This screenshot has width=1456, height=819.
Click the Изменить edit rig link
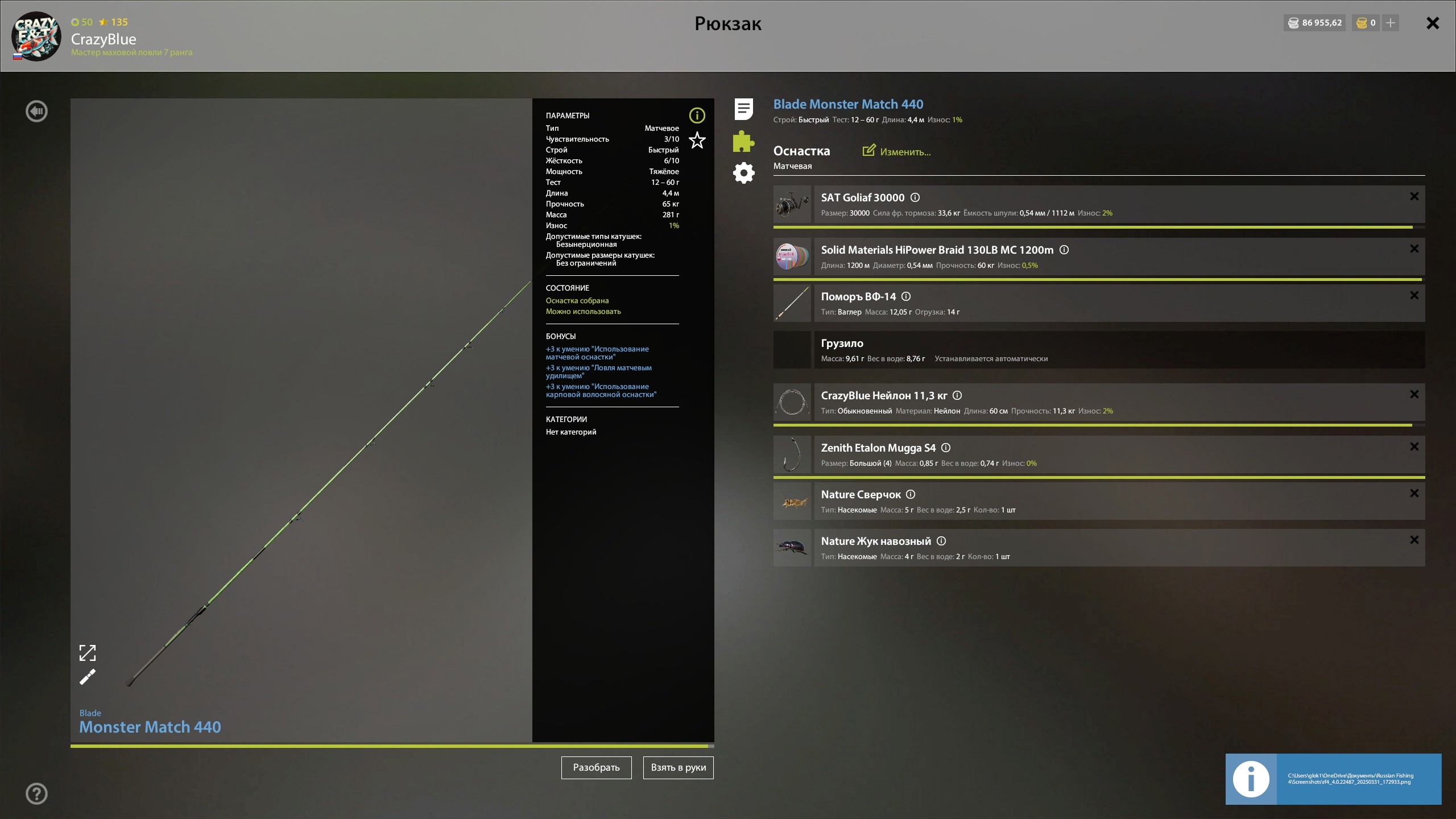[x=905, y=152]
